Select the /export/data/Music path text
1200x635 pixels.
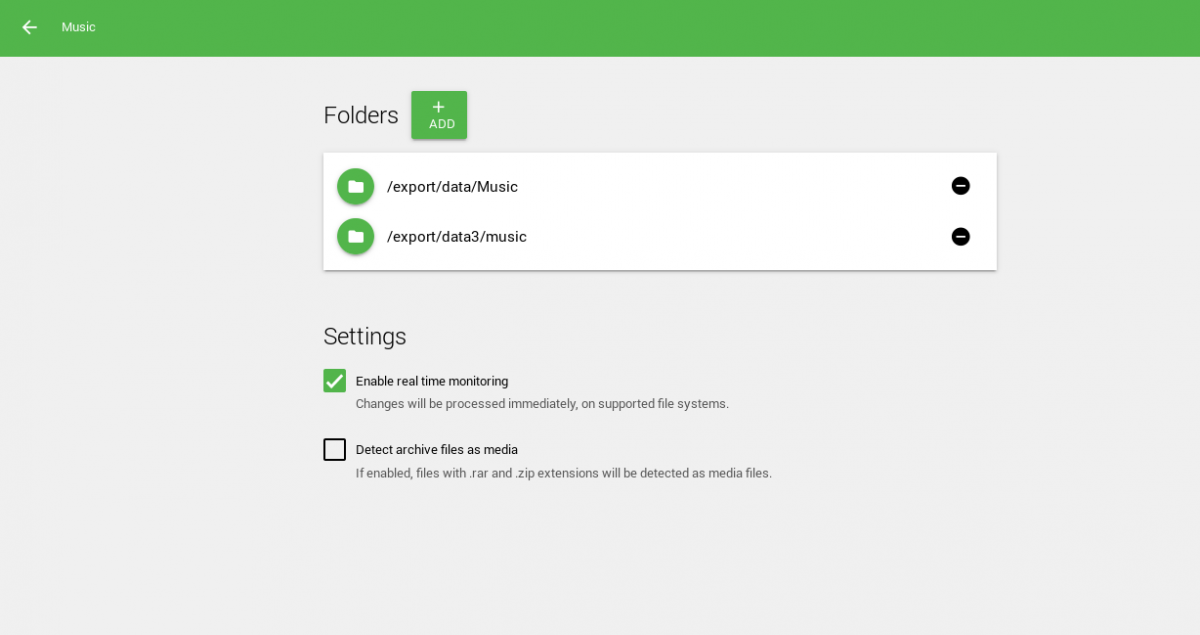(452, 187)
